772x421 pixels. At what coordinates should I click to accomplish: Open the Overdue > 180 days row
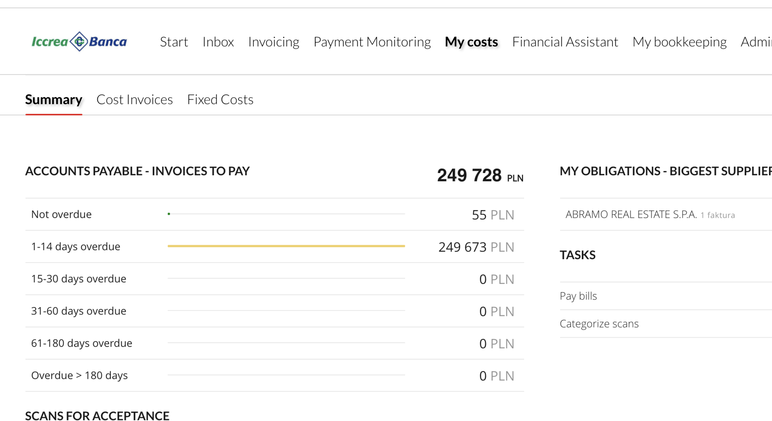(79, 375)
